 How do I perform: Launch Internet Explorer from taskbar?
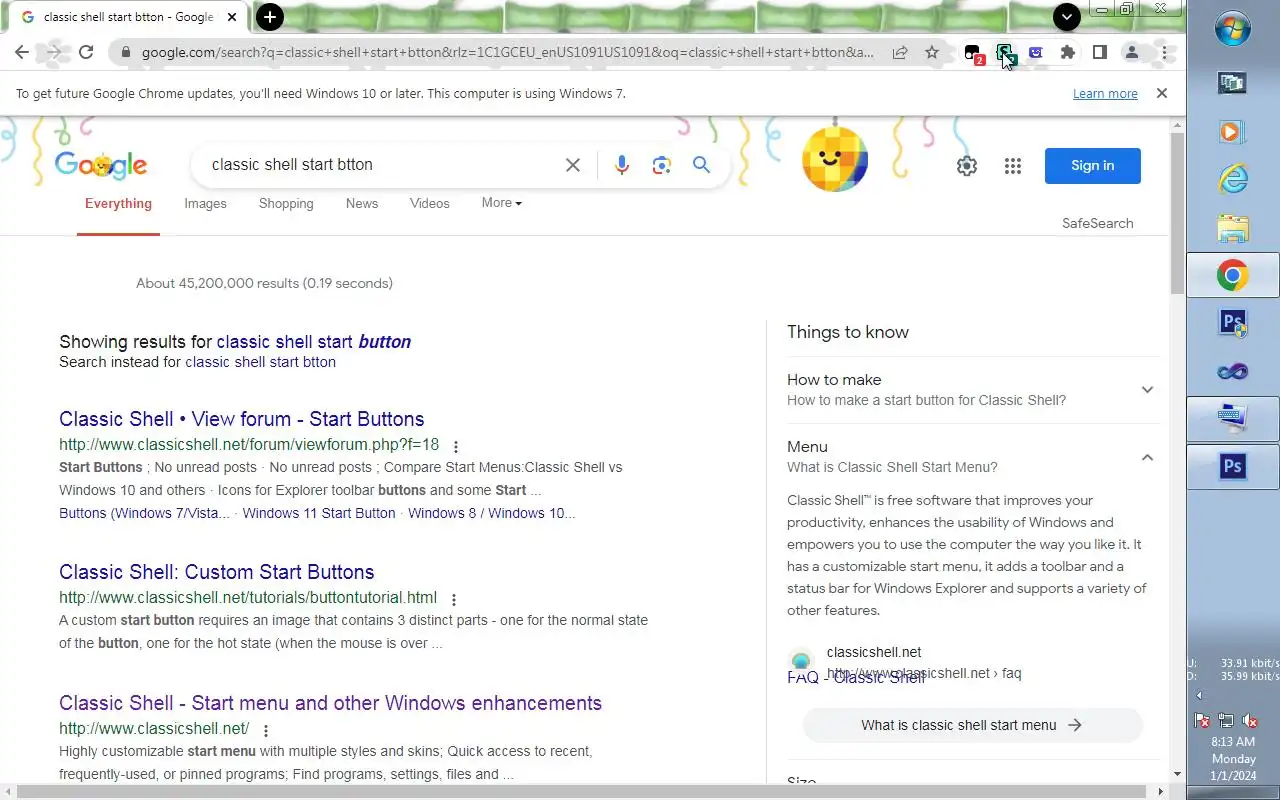(1233, 179)
